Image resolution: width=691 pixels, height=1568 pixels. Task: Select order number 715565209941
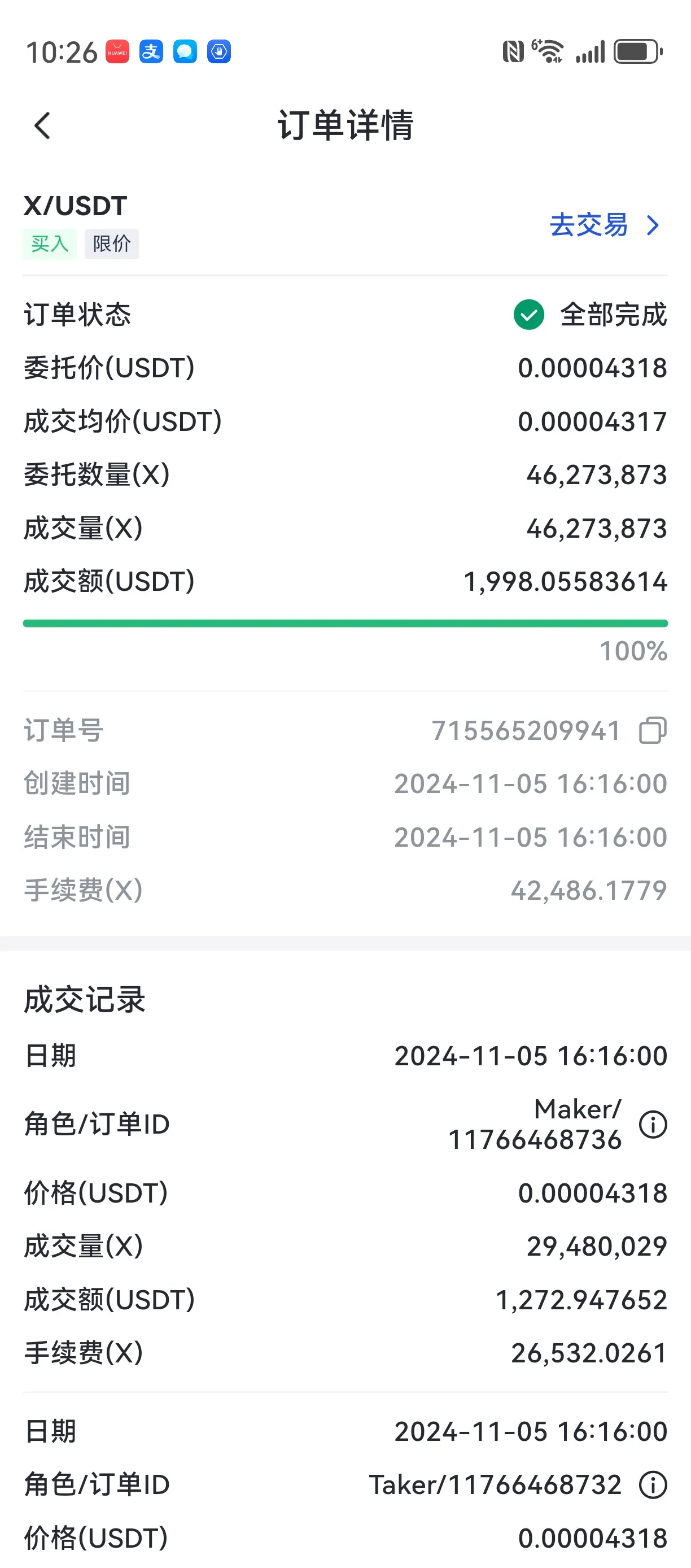tap(526, 730)
